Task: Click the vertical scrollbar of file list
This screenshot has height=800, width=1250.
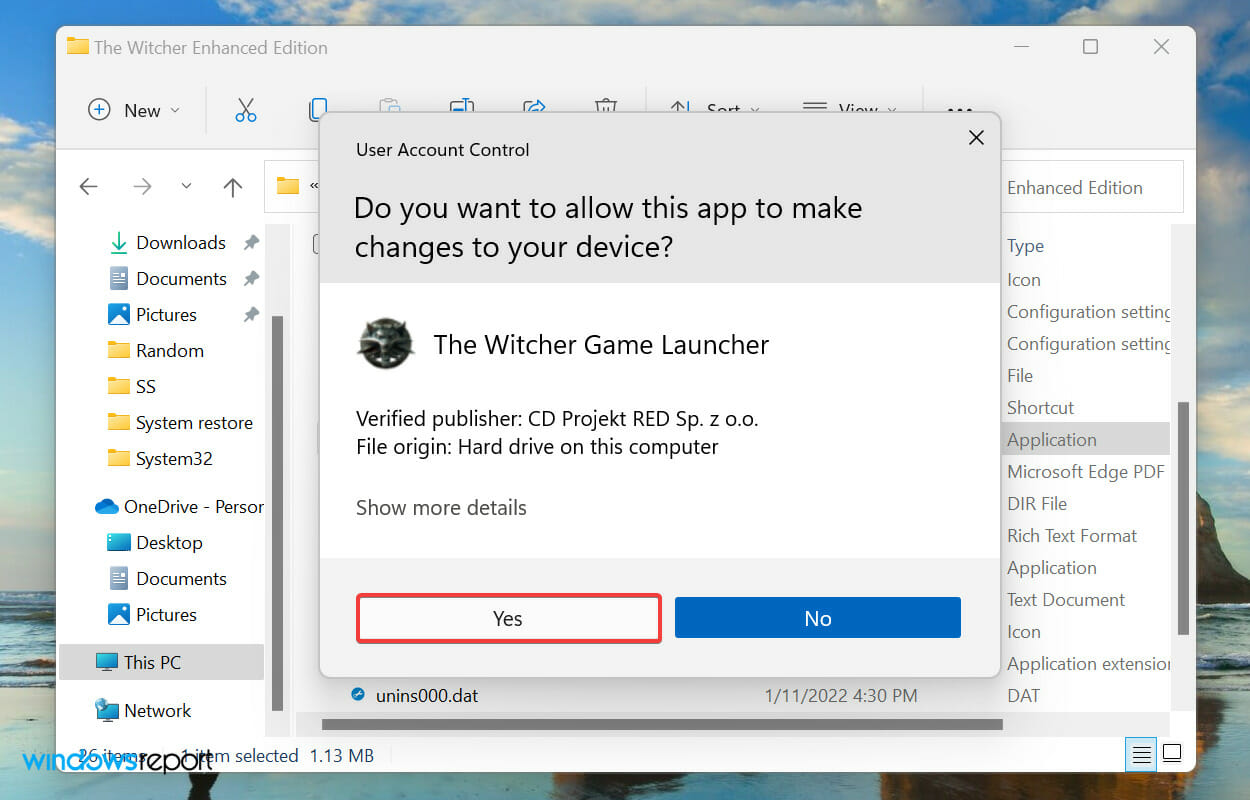Action: [1183, 518]
